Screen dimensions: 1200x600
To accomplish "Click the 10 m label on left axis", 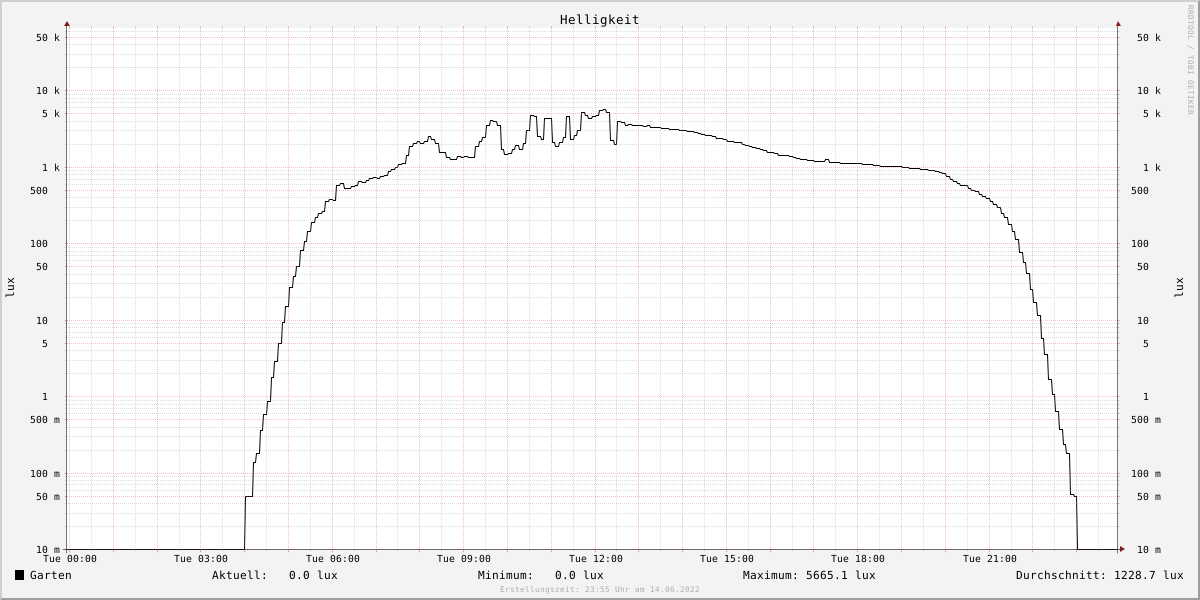I will pyautogui.click(x=48, y=550).
